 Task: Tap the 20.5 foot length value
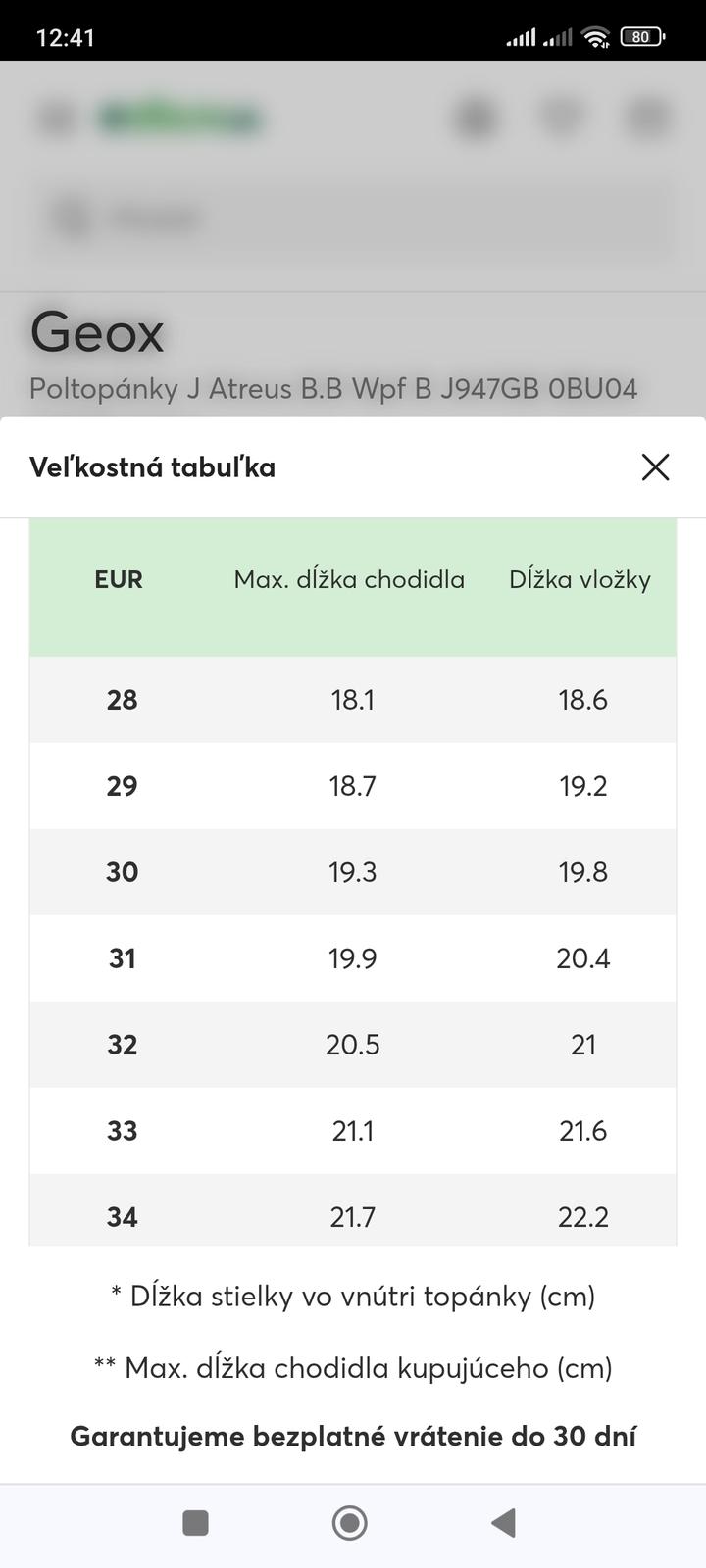pos(352,1045)
